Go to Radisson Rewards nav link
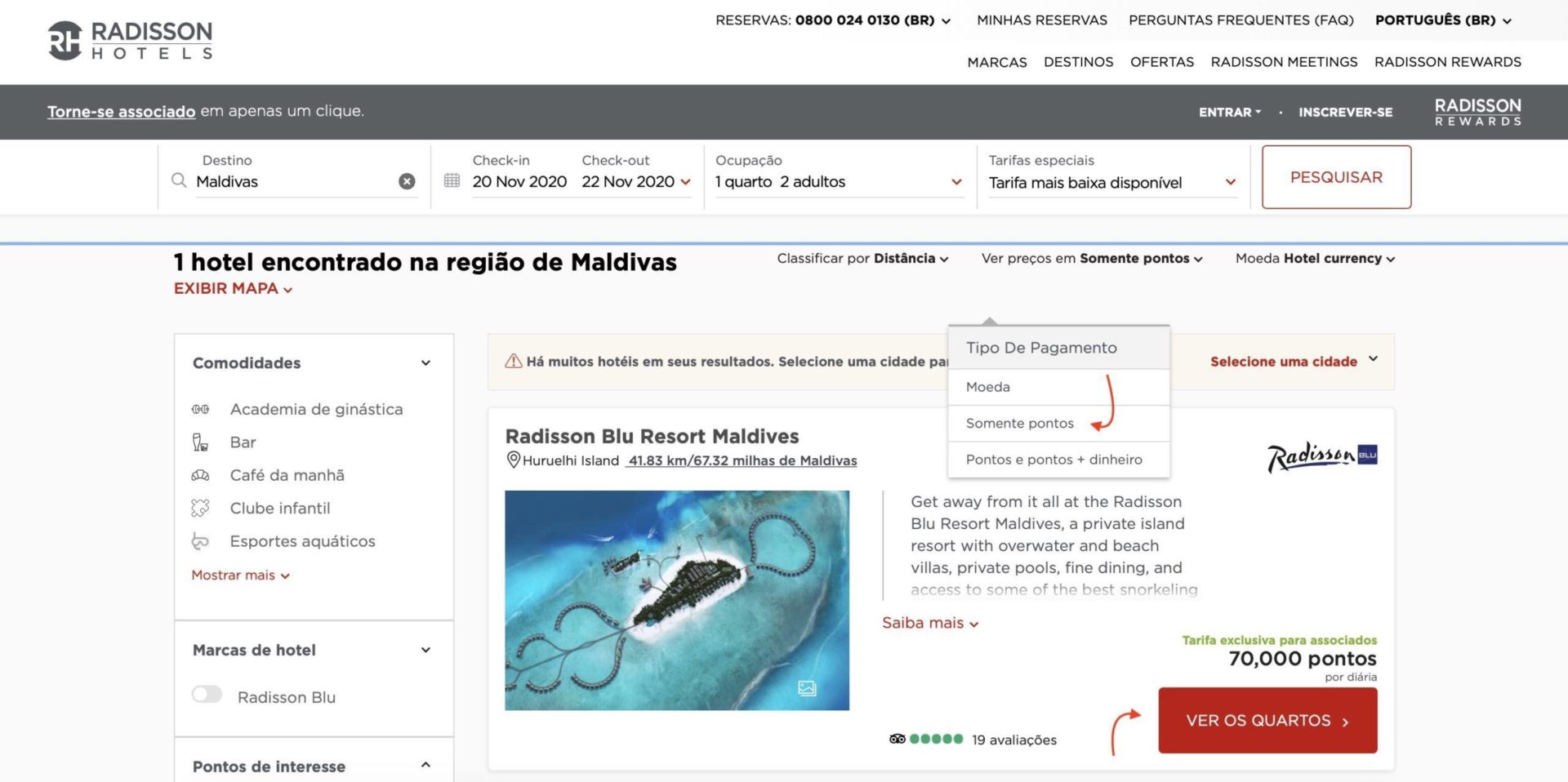 click(x=1447, y=62)
